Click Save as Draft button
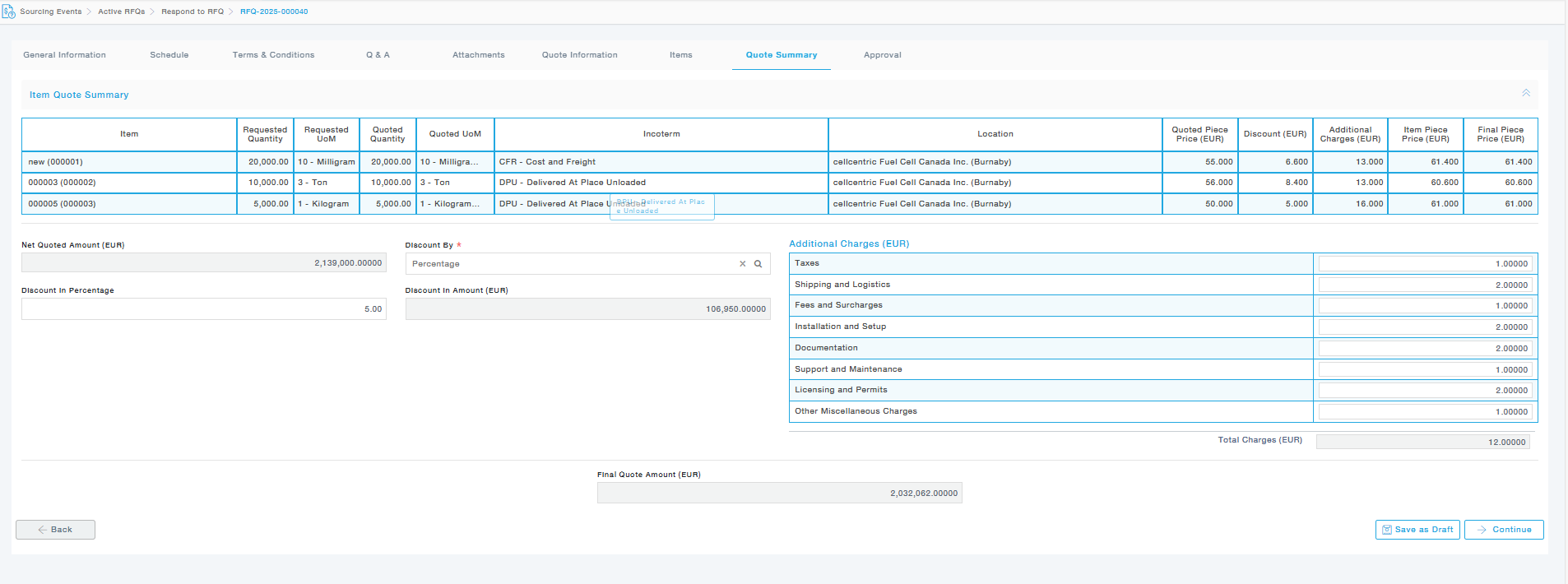The width and height of the screenshot is (1568, 584). click(1417, 530)
